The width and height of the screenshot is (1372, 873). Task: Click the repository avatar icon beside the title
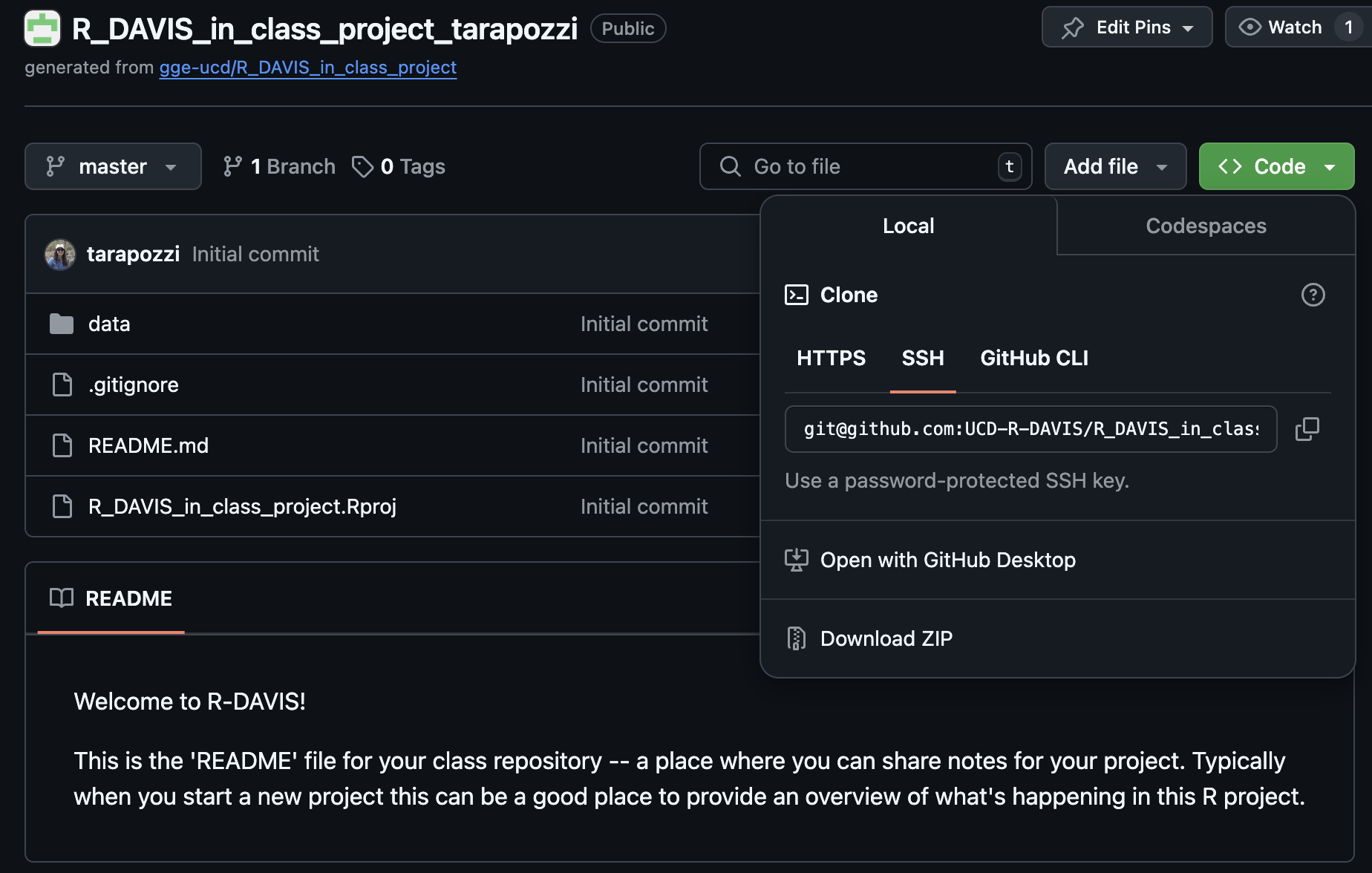42,29
